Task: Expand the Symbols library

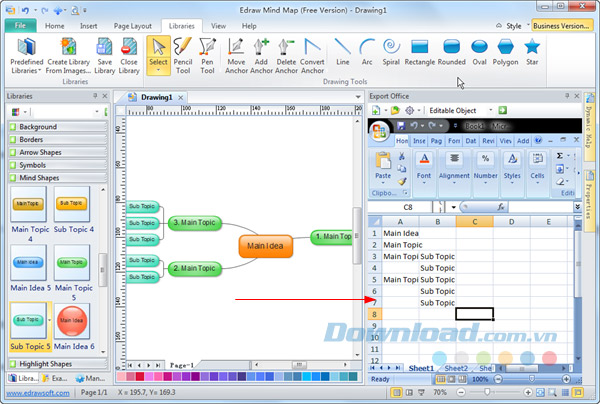Action: tap(58, 165)
